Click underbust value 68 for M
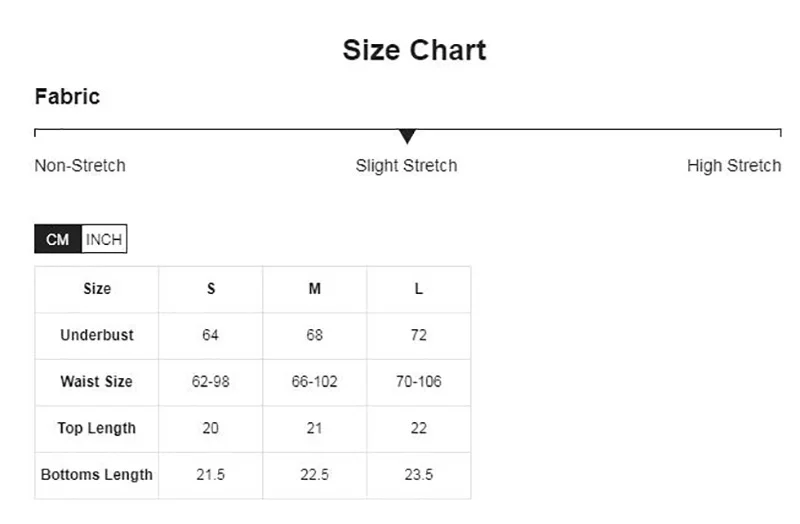This screenshot has width=800, height=524. coord(315,335)
